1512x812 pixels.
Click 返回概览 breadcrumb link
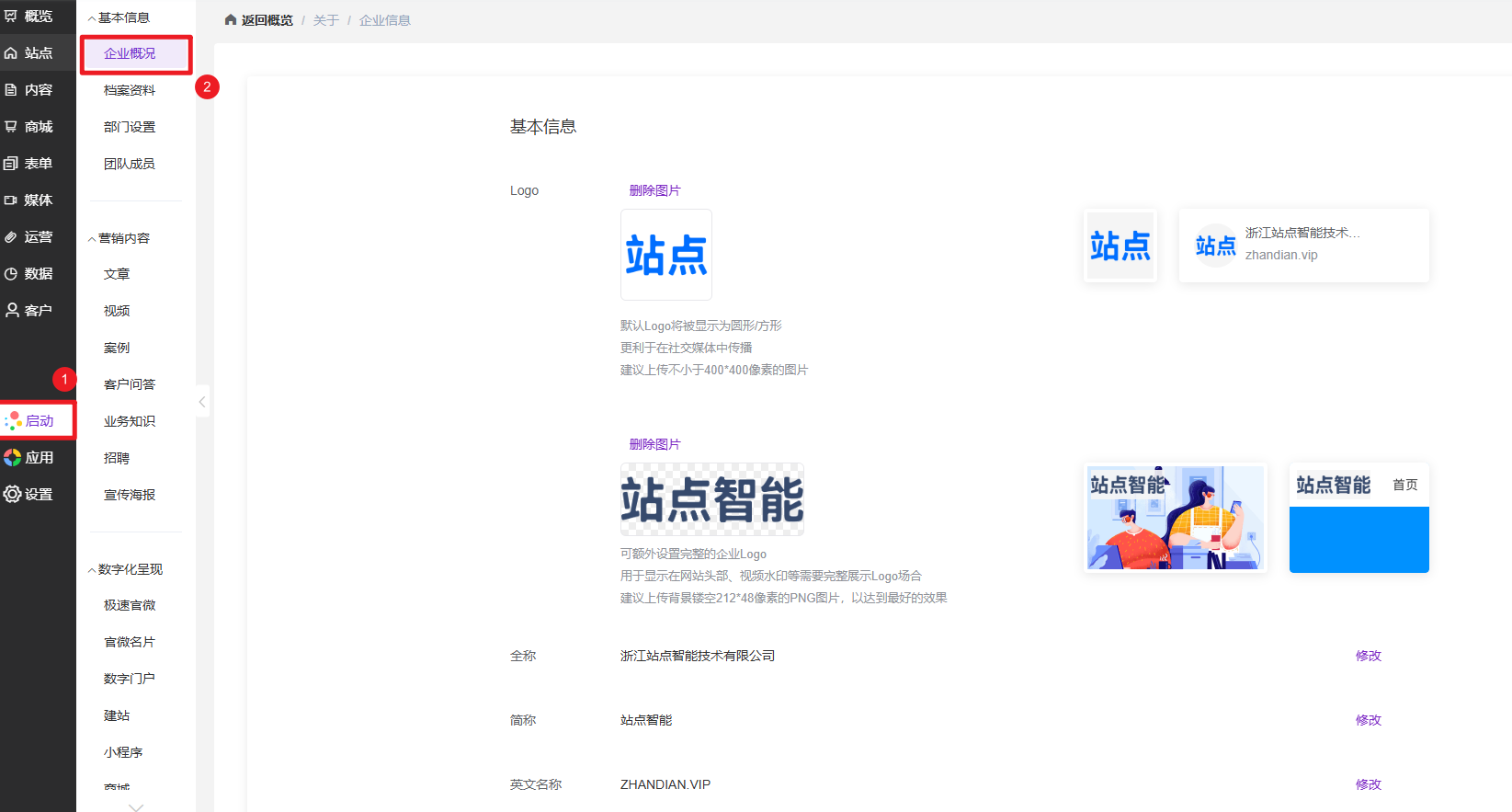click(x=267, y=20)
